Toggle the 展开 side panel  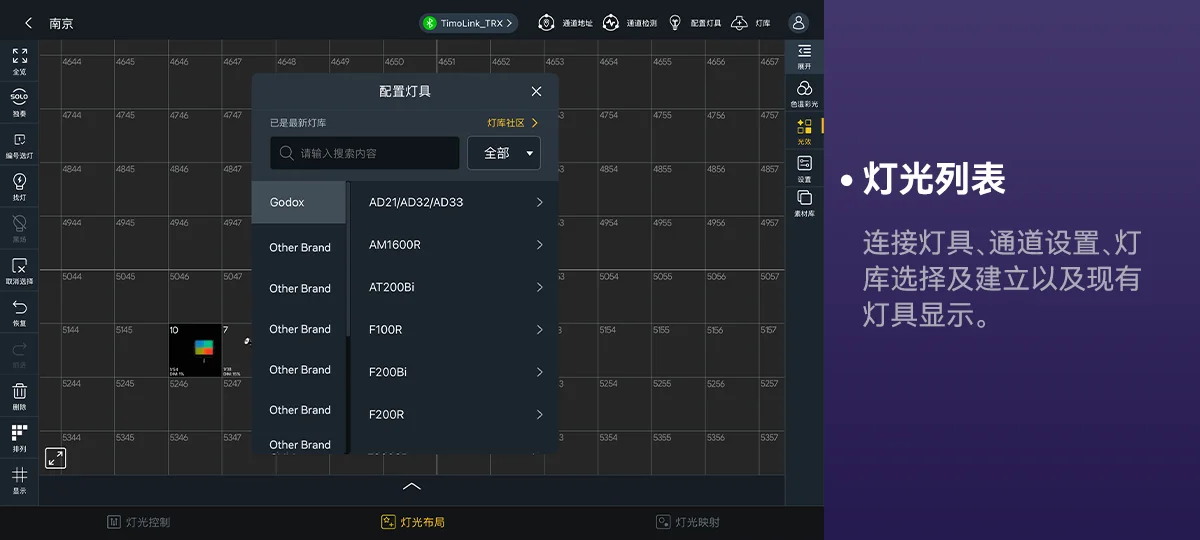coord(804,56)
